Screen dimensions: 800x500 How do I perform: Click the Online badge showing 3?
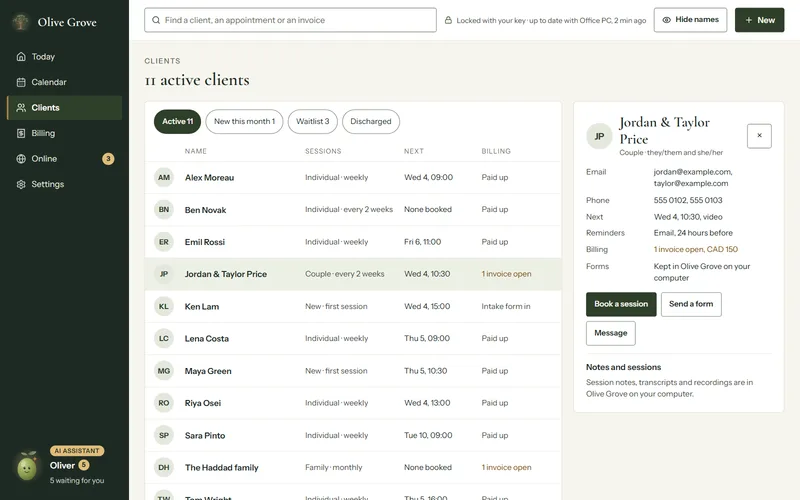point(108,159)
